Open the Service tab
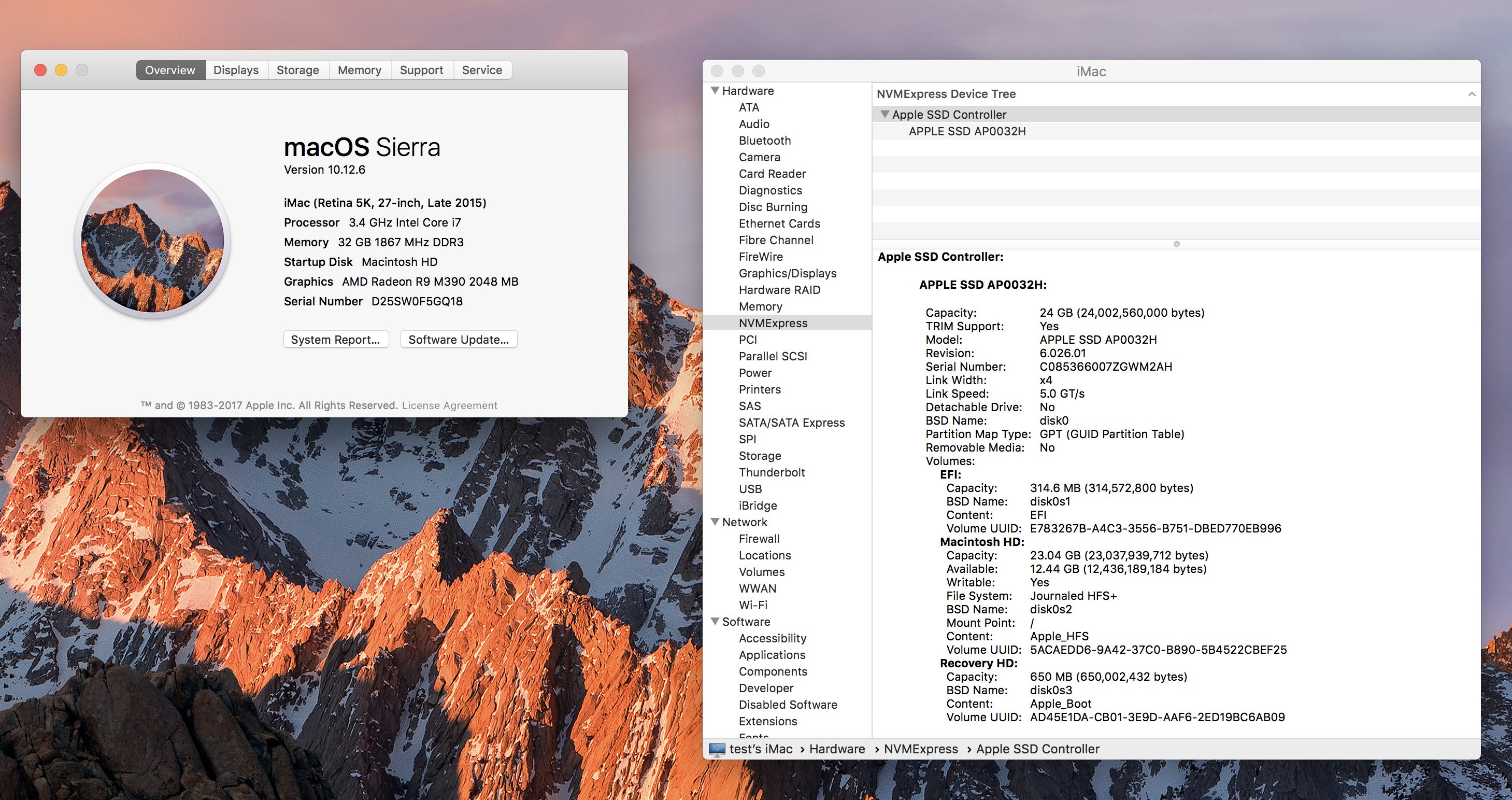 click(x=482, y=70)
